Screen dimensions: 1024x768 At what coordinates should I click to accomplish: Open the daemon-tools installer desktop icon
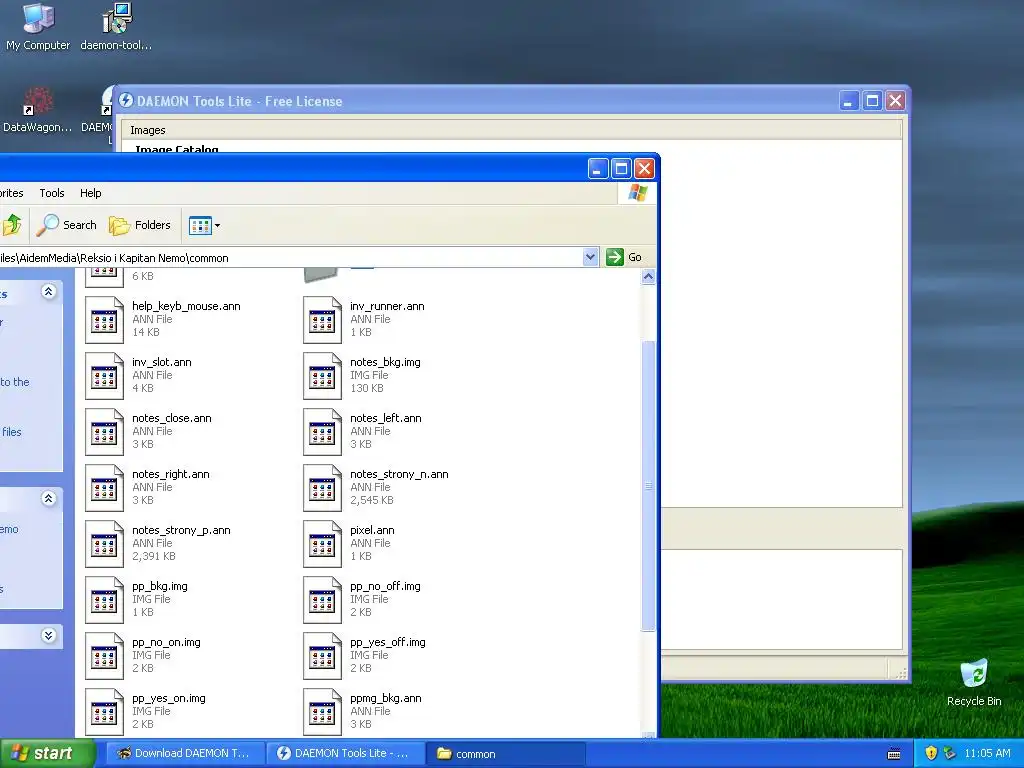(x=116, y=27)
